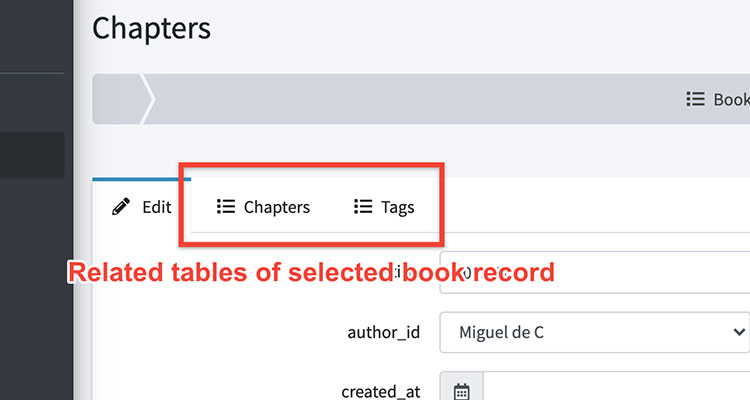750x400 pixels.
Task: Click the author_id dropdown arrow
Action: (738, 331)
